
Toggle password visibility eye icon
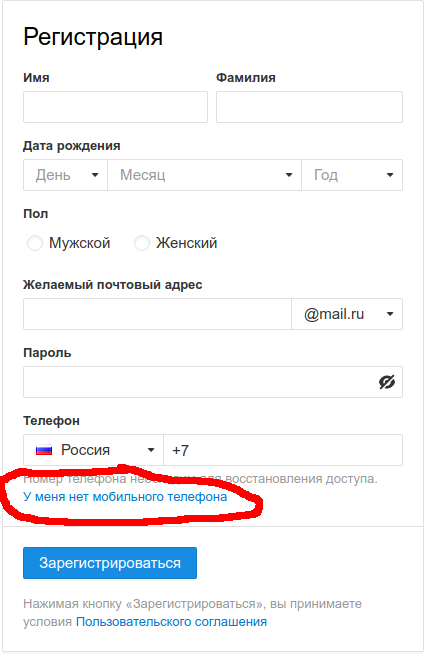[387, 382]
